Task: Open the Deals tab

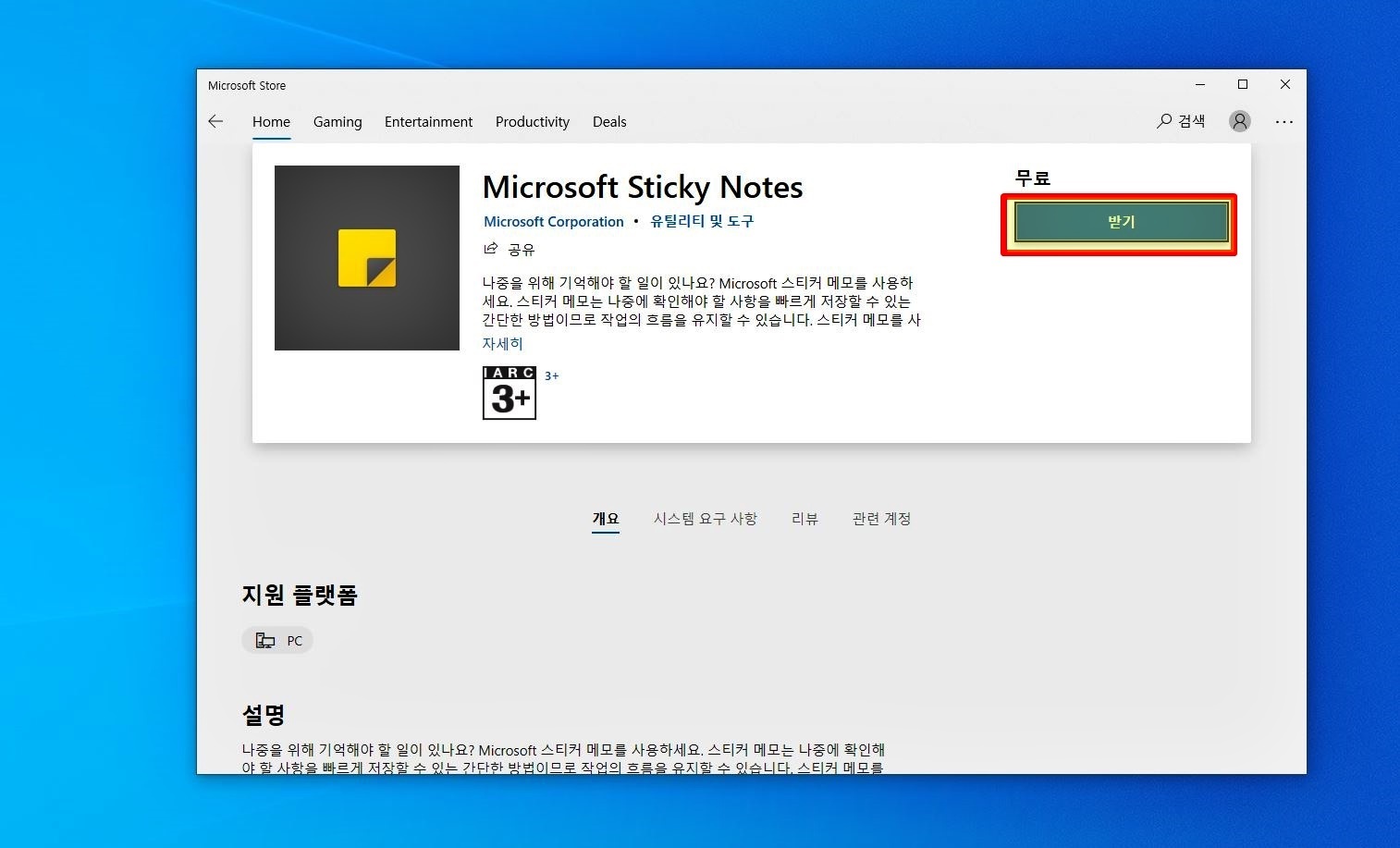Action: (609, 121)
